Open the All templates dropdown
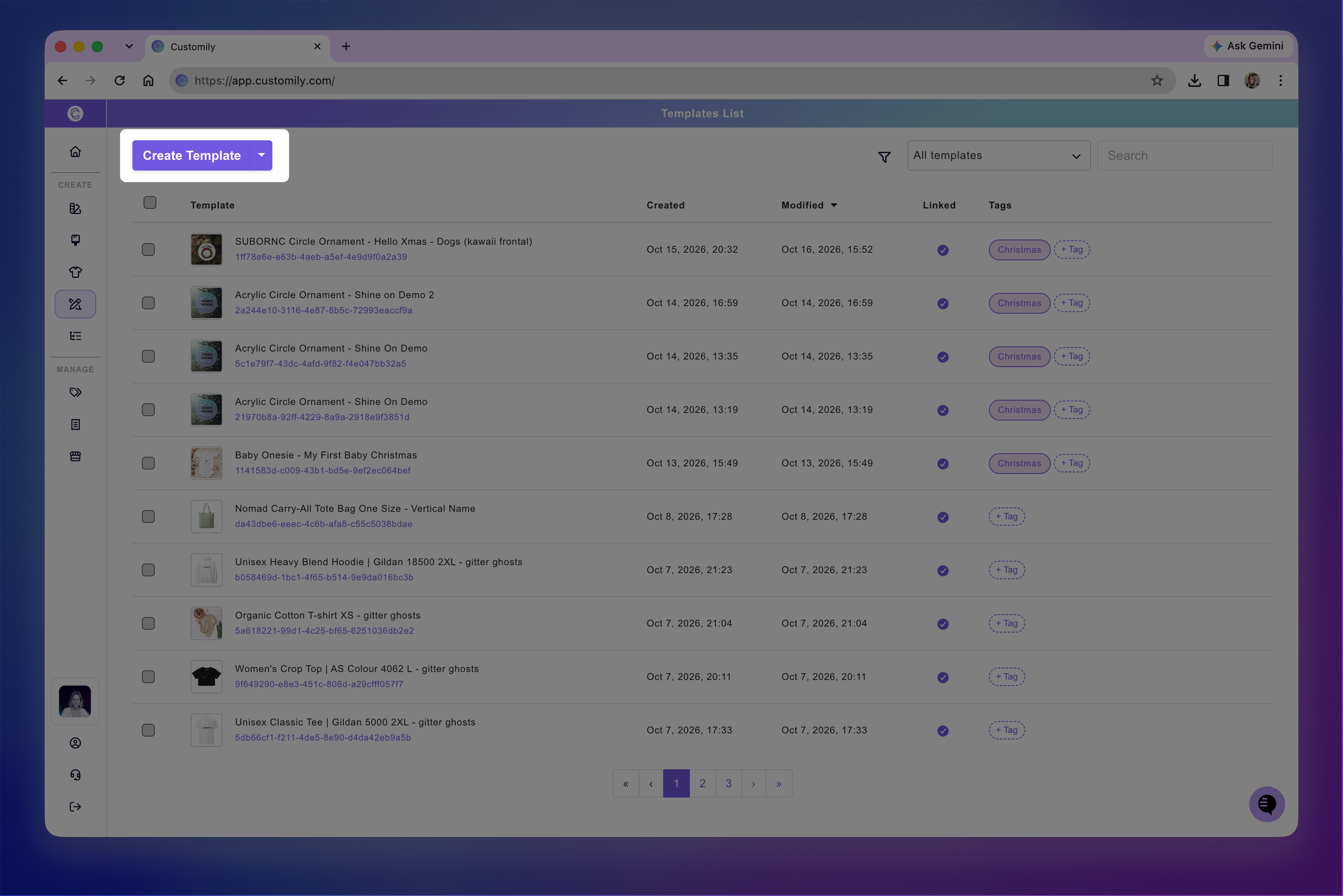 point(998,155)
